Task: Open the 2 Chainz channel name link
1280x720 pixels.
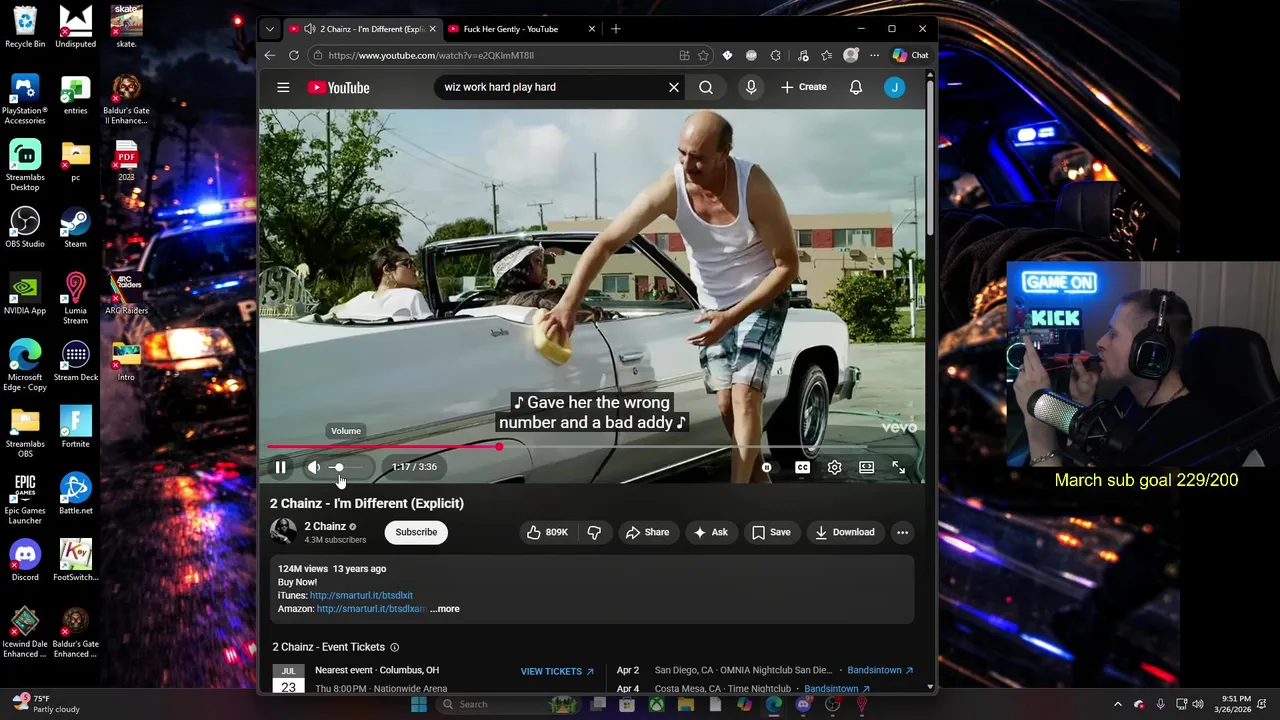Action: (x=325, y=526)
